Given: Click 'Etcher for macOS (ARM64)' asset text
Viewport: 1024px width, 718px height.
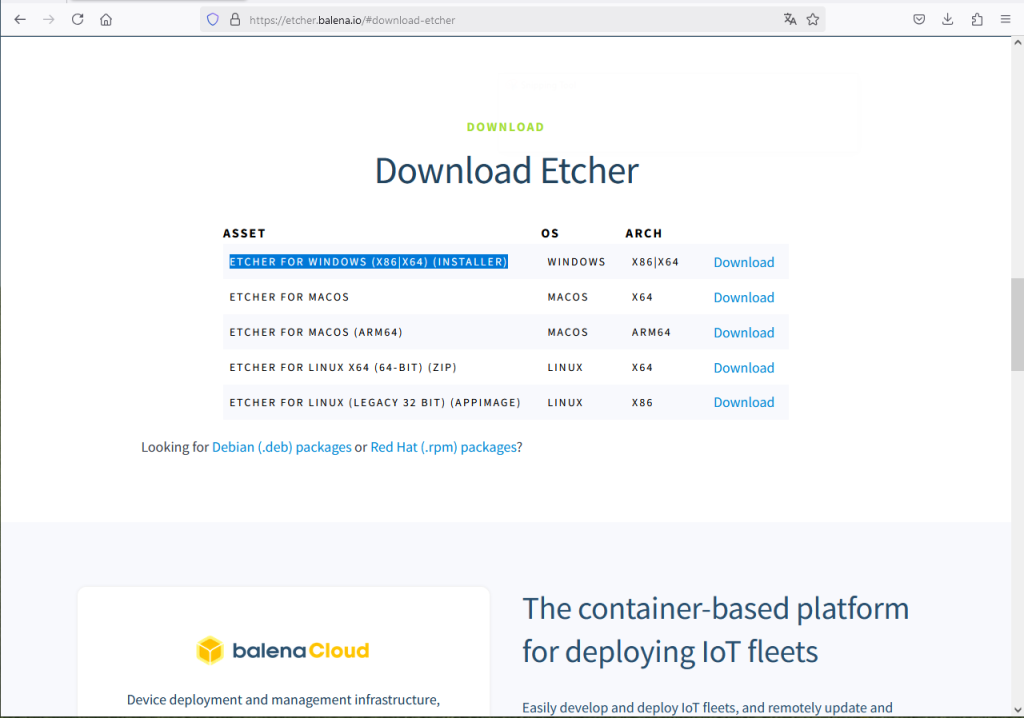Looking at the screenshot, I should point(316,333).
